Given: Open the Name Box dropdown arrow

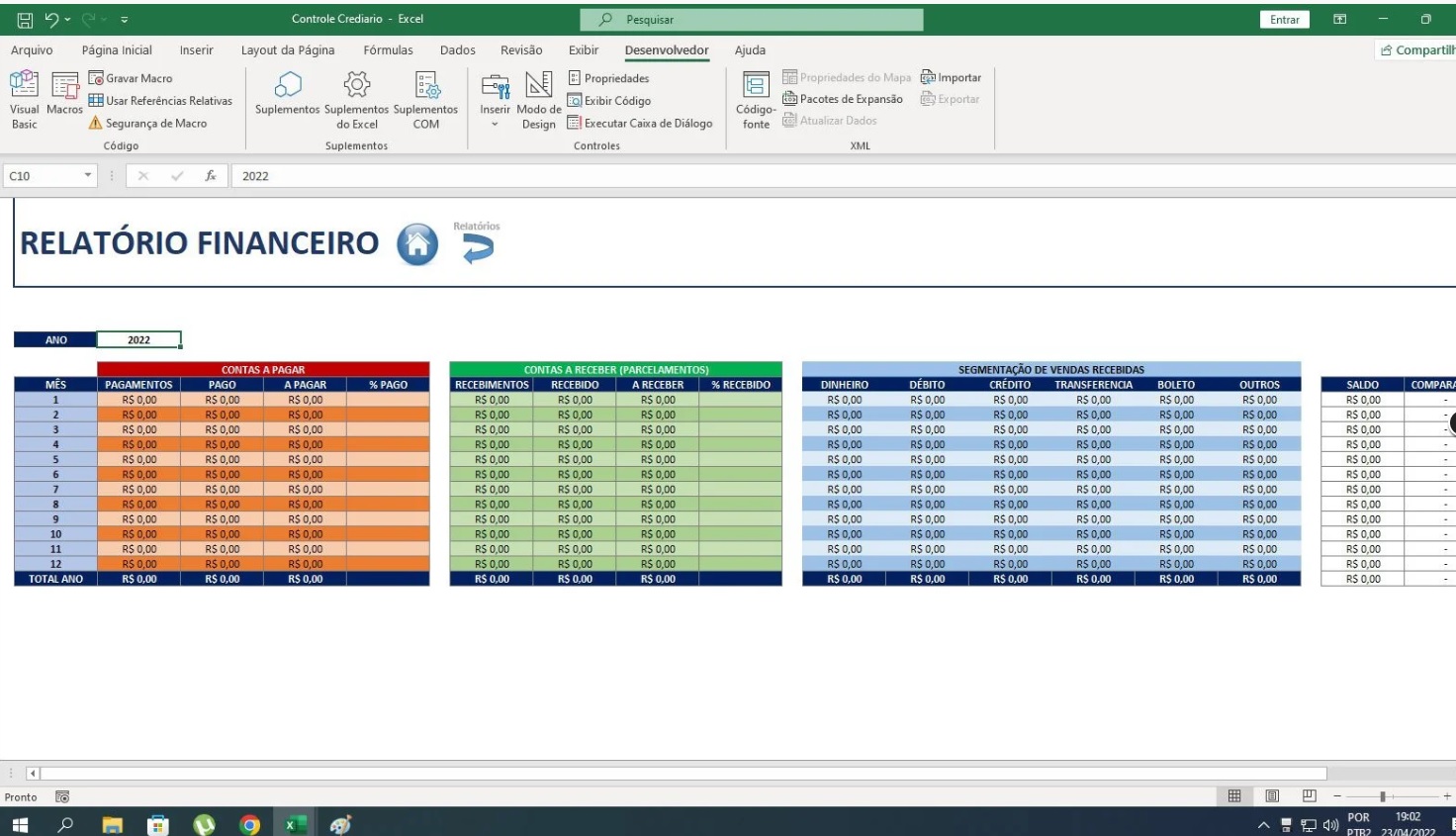Looking at the screenshot, I should click(x=88, y=175).
